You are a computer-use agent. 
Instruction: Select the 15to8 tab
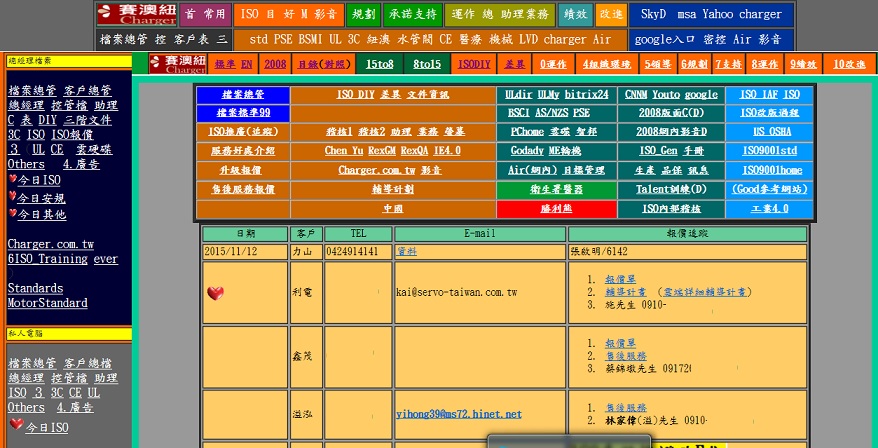pos(379,64)
